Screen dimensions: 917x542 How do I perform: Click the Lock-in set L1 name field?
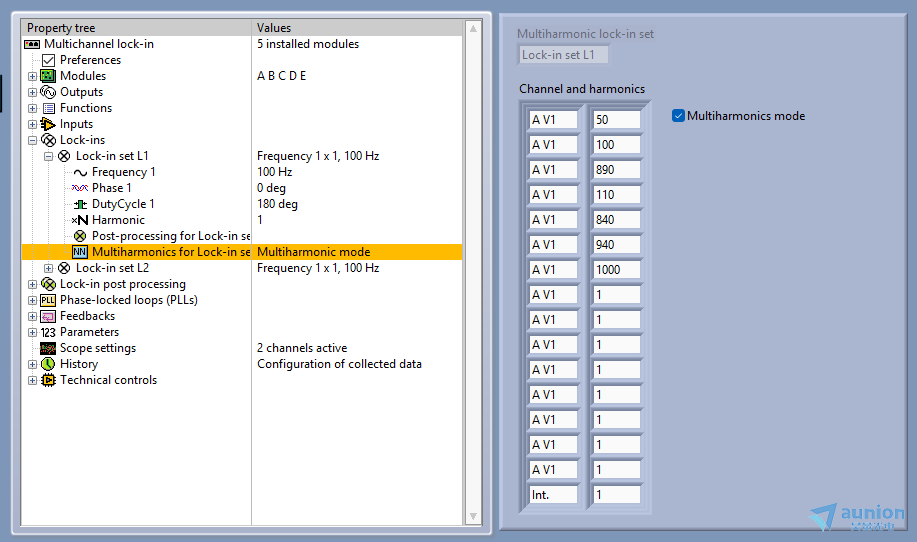(x=562, y=55)
